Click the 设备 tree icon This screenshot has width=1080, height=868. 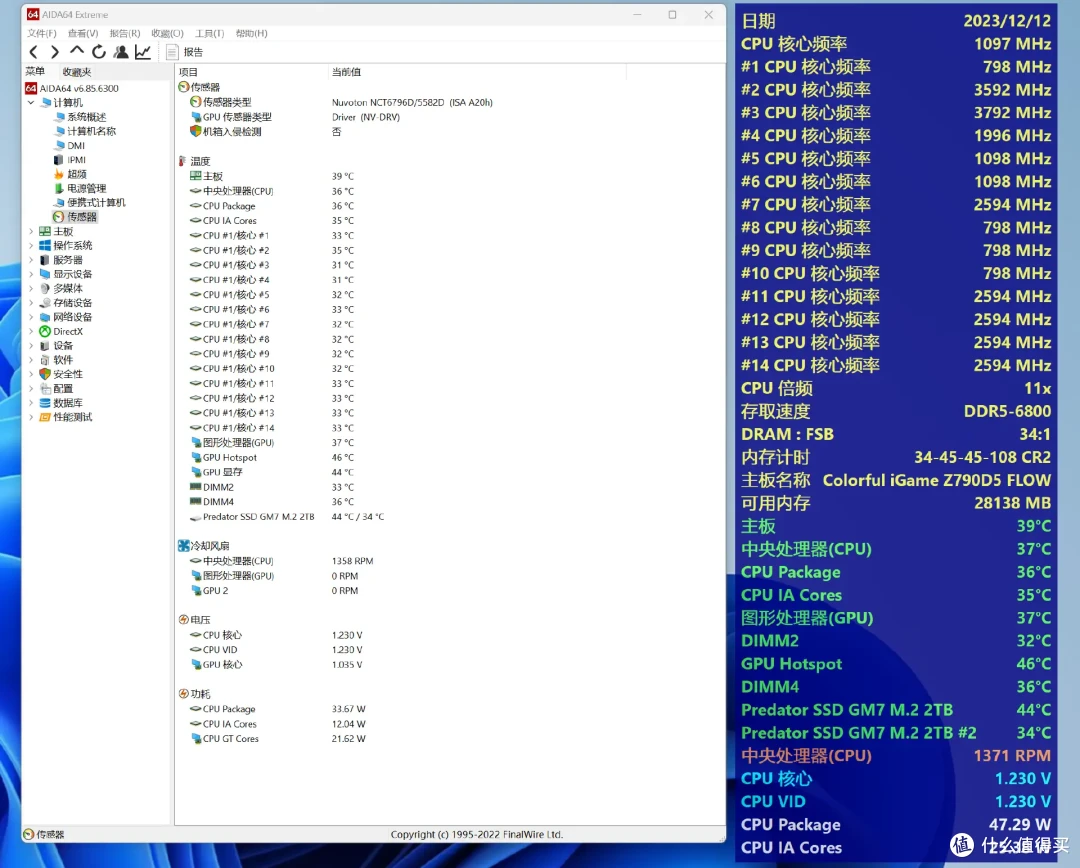(x=45, y=346)
